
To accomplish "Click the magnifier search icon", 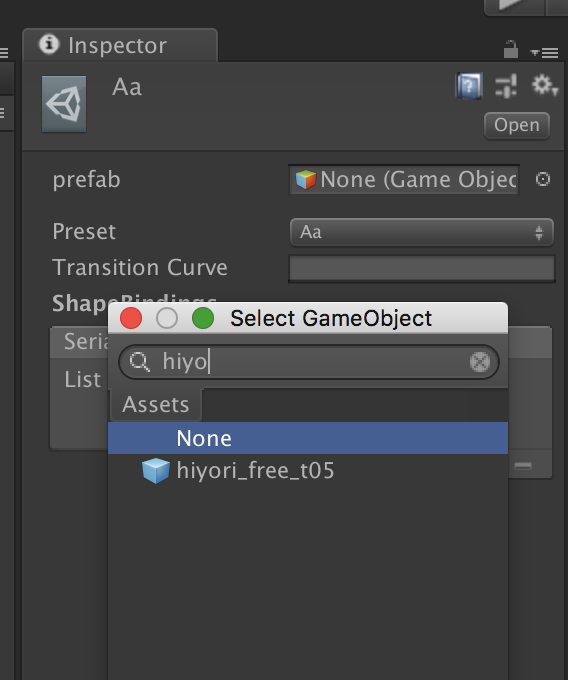I will 140,362.
